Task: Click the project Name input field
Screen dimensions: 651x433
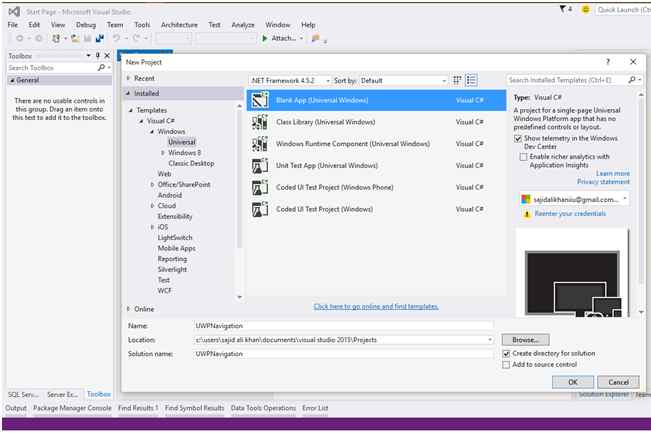Action: tap(343, 326)
